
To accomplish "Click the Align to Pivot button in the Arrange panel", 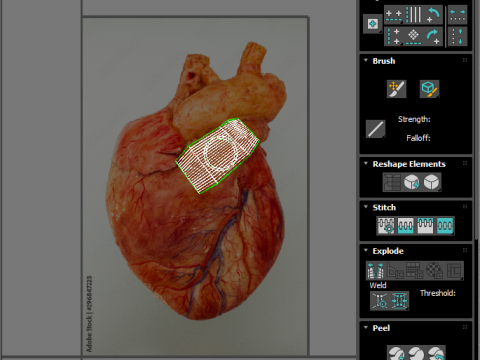I will tap(373, 24).
